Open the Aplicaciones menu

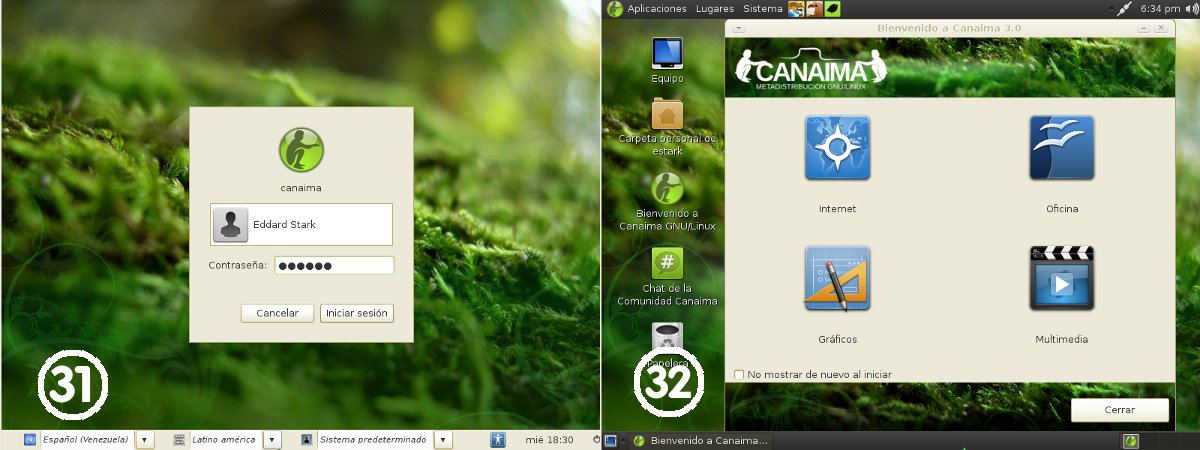(x=656, y=8)
